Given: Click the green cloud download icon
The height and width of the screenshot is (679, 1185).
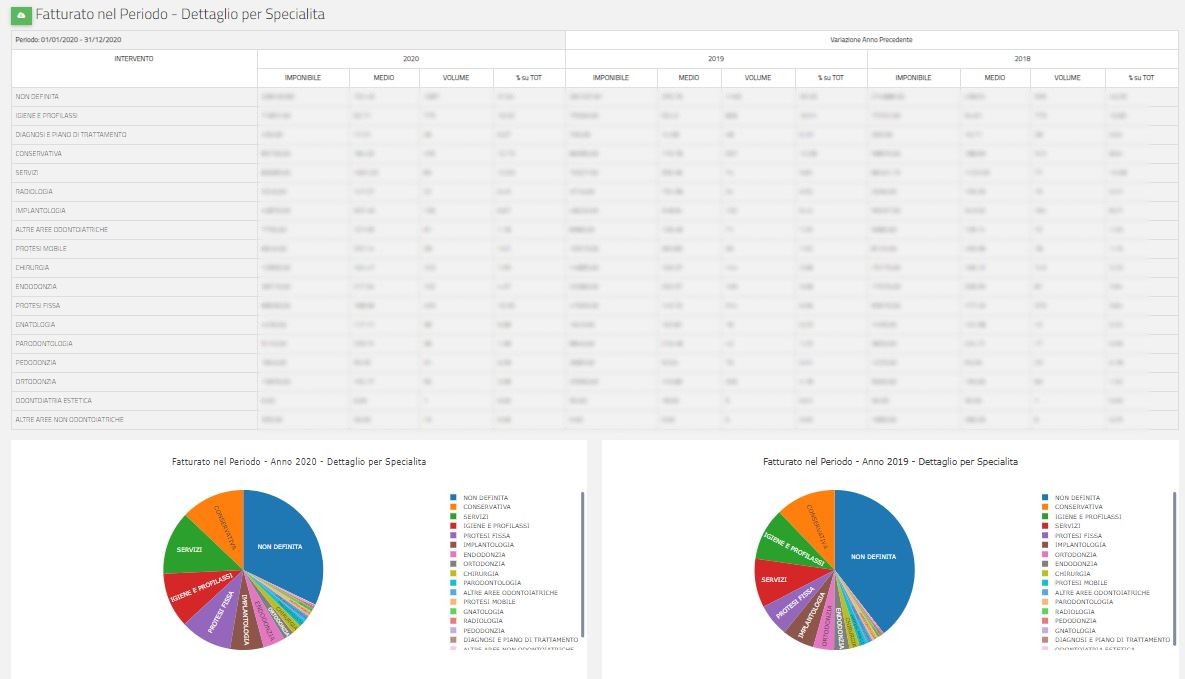Looking at the screenshot, I should point(21,15).
